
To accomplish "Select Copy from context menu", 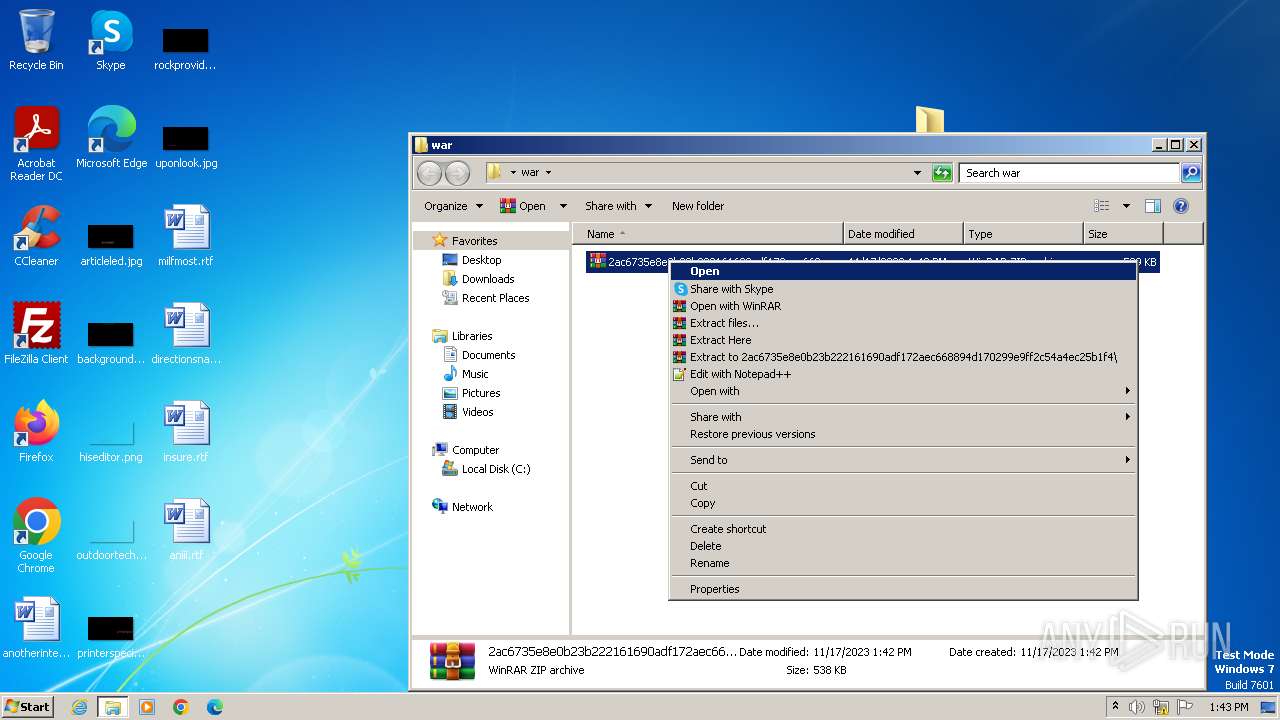I will (x=903, y=503).
